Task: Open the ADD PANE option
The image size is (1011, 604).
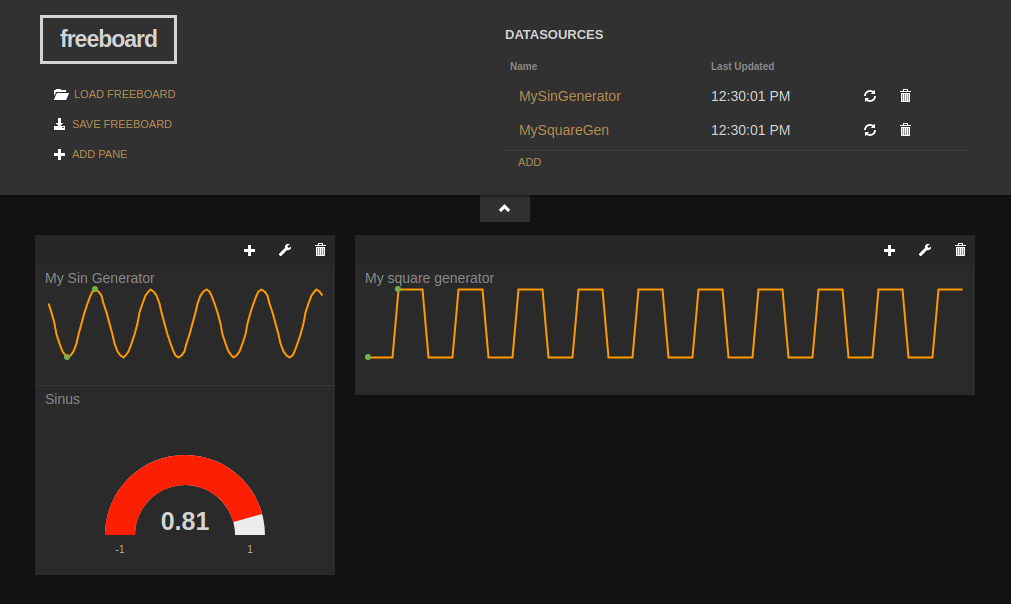Action: [98, 154]
